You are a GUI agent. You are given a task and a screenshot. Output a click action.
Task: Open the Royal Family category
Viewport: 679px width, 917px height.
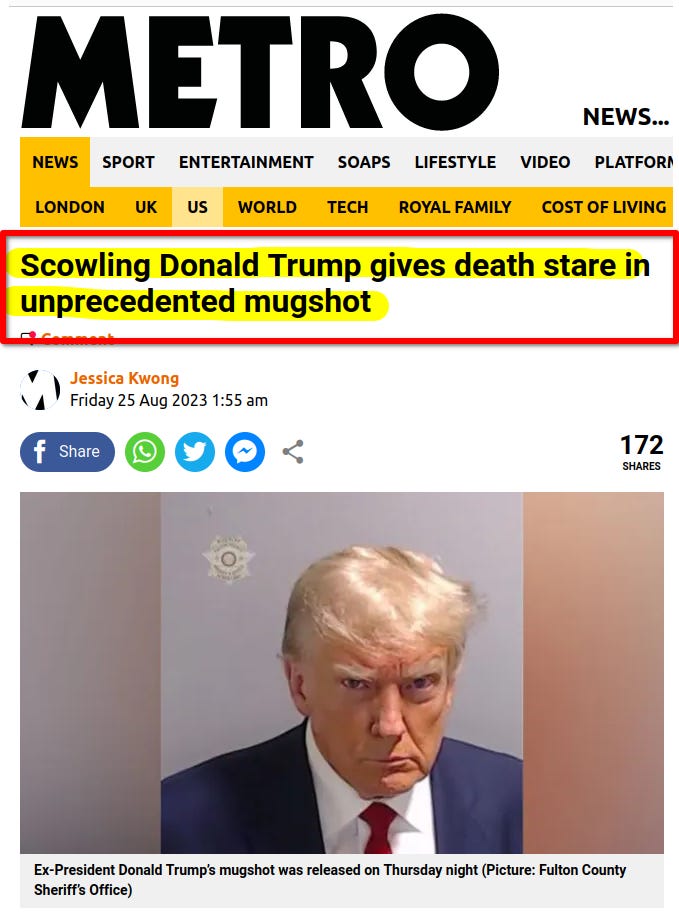point(455,207)
